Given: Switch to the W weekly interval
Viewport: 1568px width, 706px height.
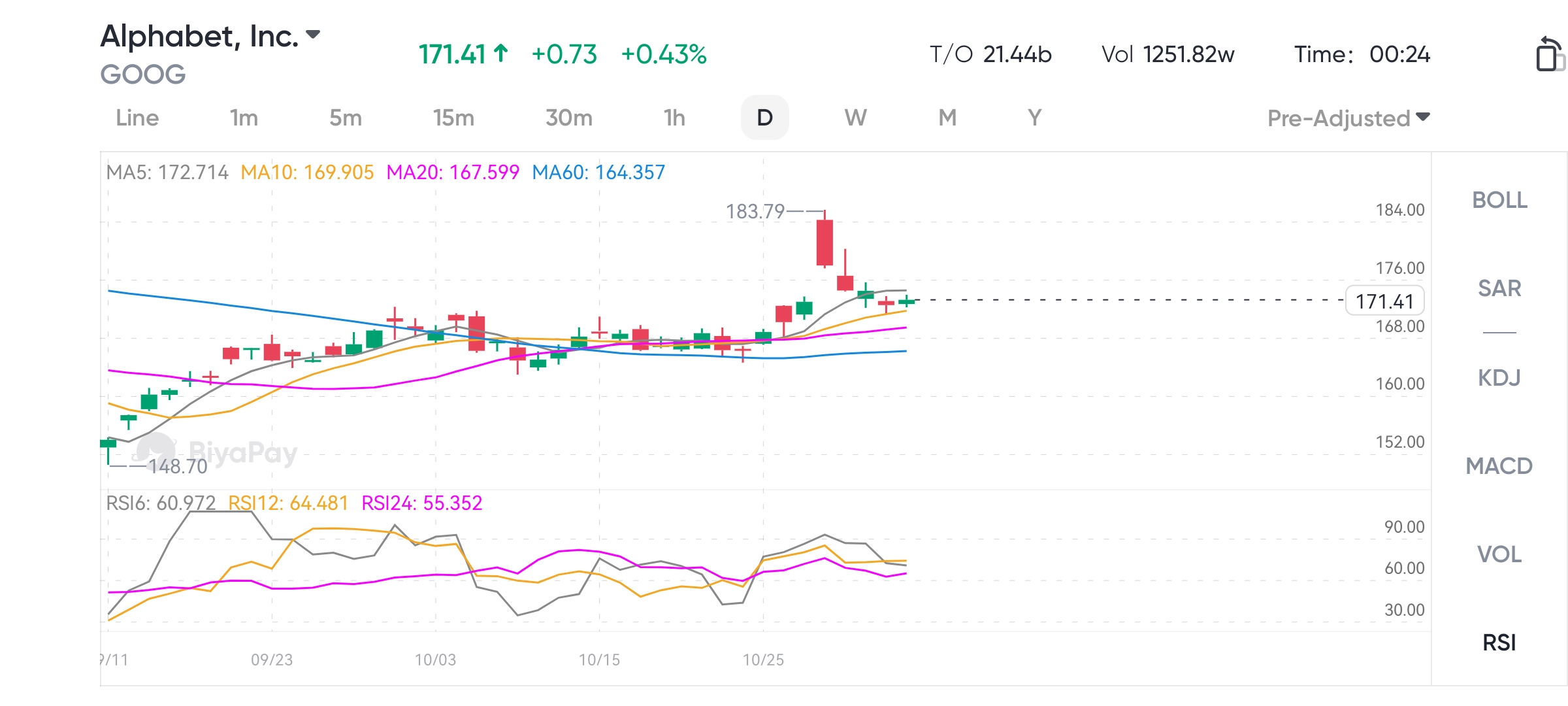Looking at the screenshot, I should 856,118.
